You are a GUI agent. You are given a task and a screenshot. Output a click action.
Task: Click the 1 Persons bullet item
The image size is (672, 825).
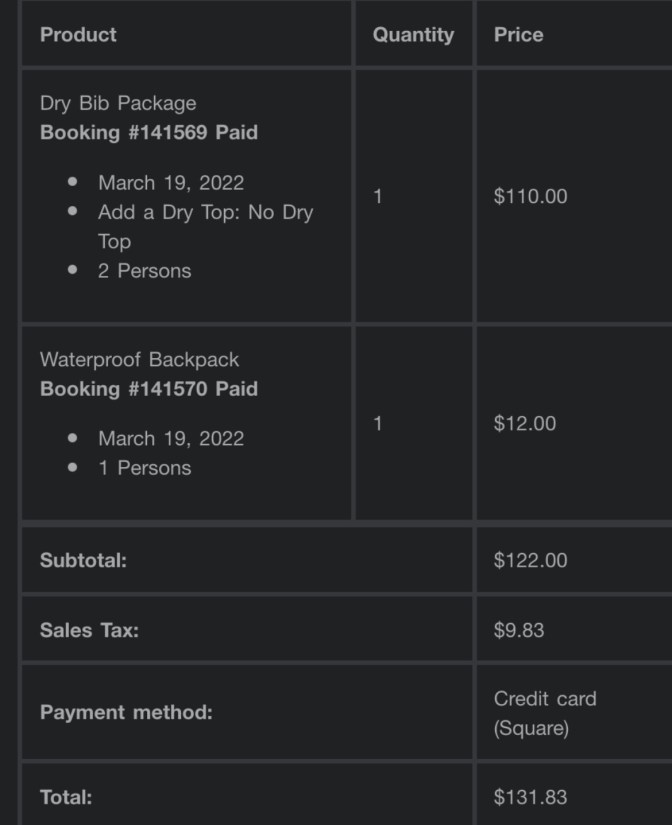tap(144, 467)
